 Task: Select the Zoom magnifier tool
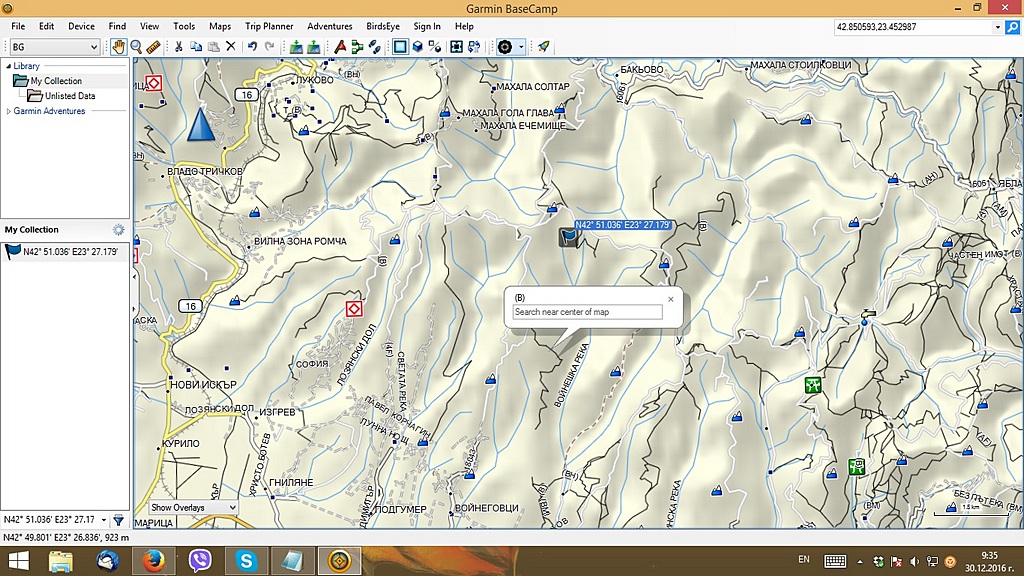pos(136,46)
